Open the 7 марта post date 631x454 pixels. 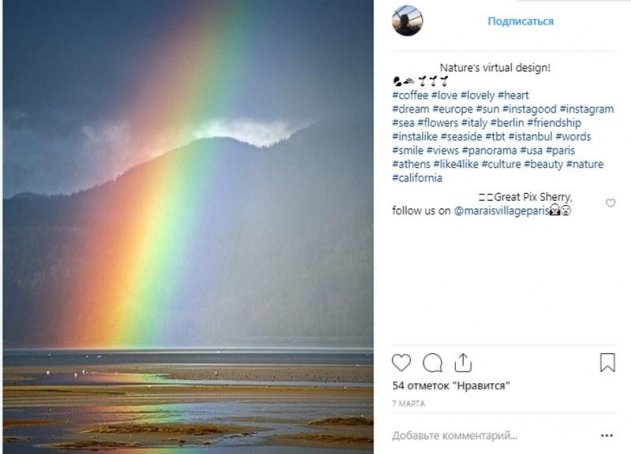pyautogui.click(x=408, y=403)
